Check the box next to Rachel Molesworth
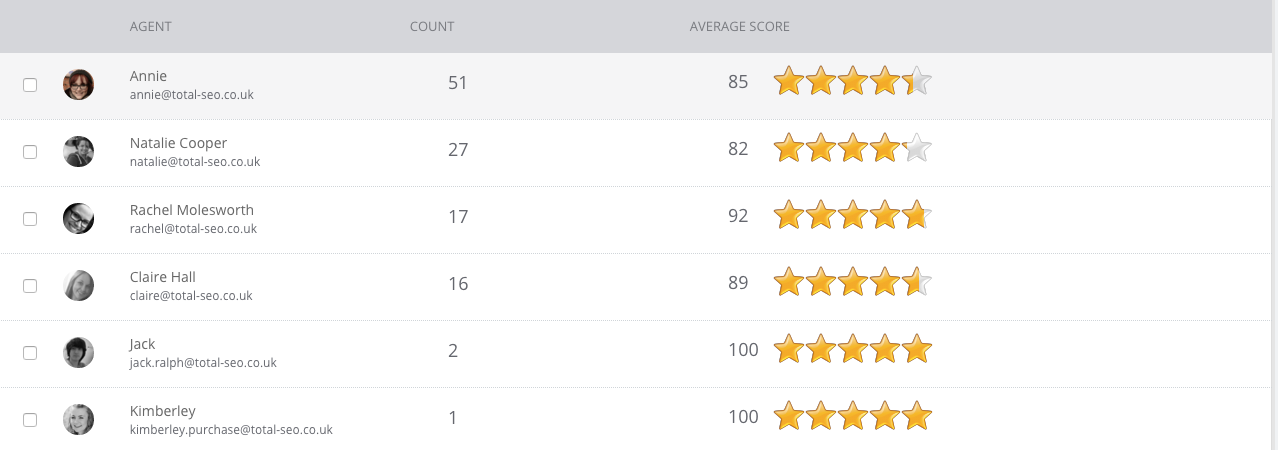 [30, 219]
